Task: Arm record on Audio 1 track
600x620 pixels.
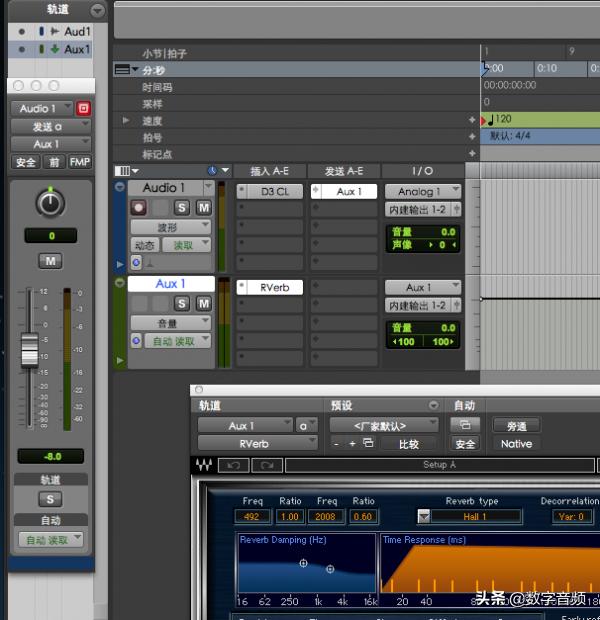Action: pos(138,208)
